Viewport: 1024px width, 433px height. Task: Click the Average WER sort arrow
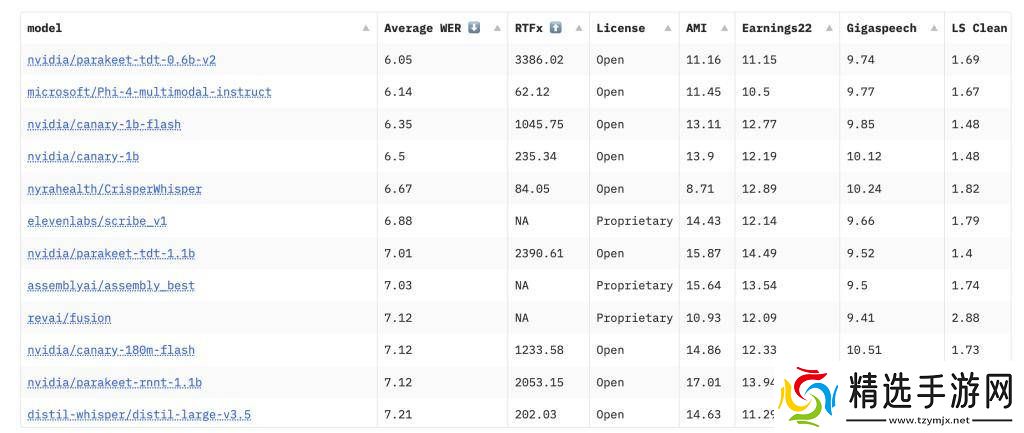[x=497, y=29]
